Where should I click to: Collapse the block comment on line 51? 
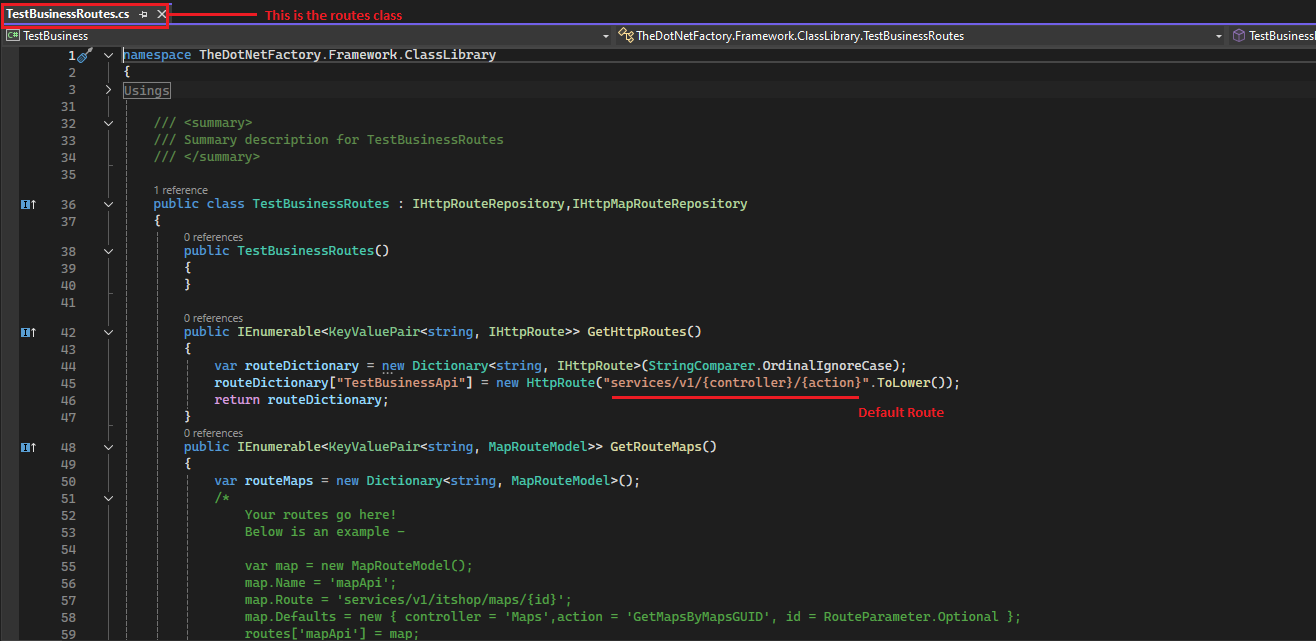(x=108, y=498)
